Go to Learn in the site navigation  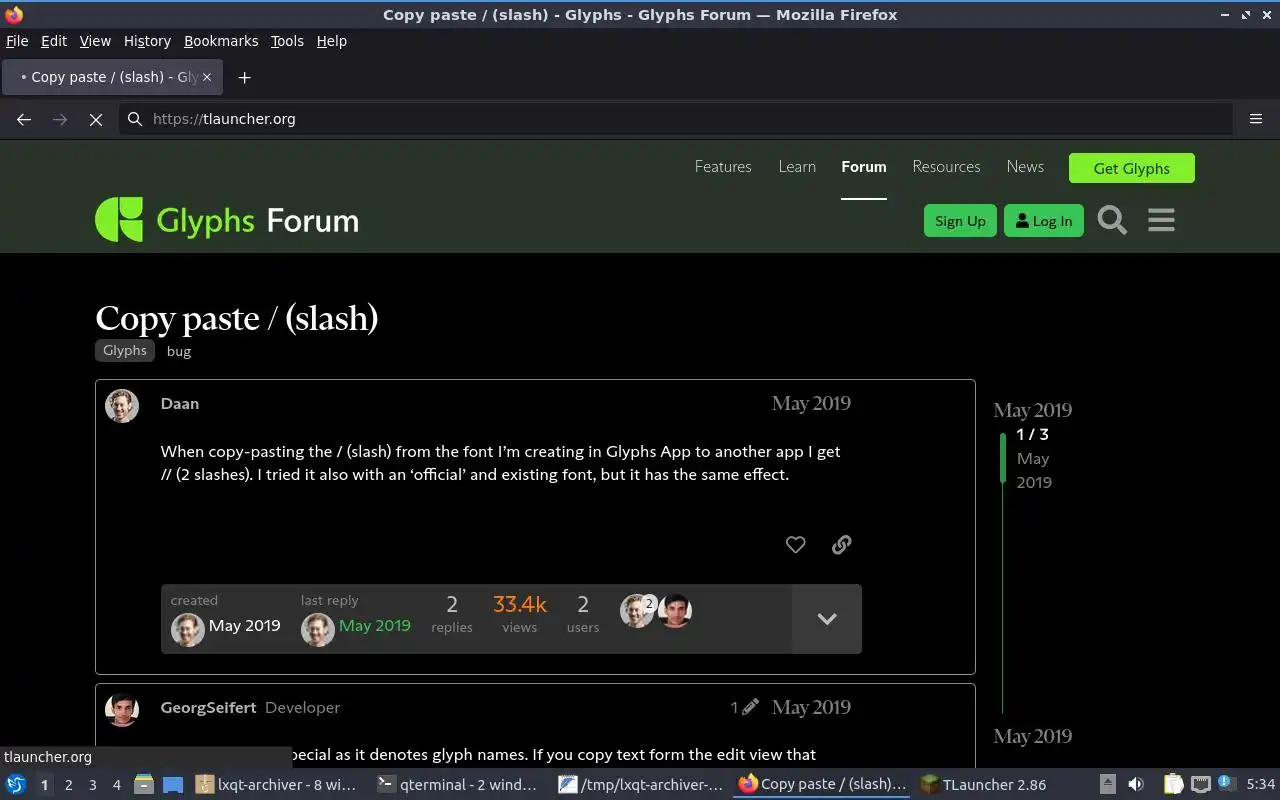tap(797, 167)
